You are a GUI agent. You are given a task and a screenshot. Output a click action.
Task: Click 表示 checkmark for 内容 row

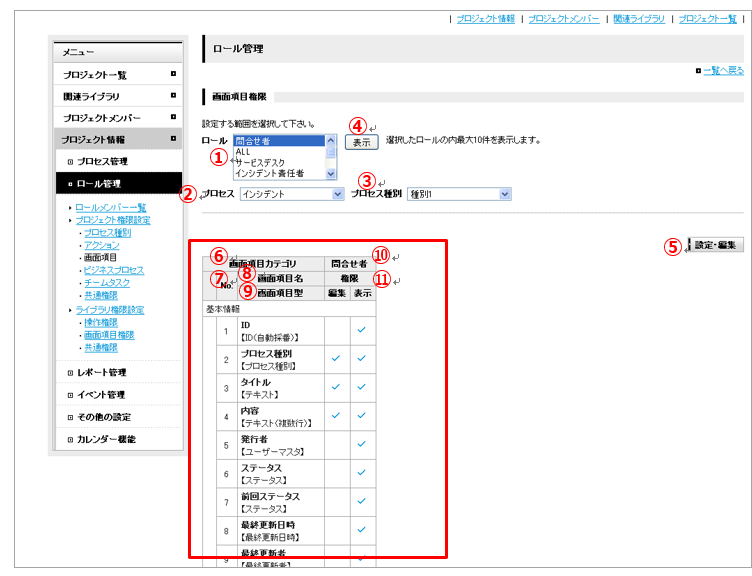[x=362, y=415]
